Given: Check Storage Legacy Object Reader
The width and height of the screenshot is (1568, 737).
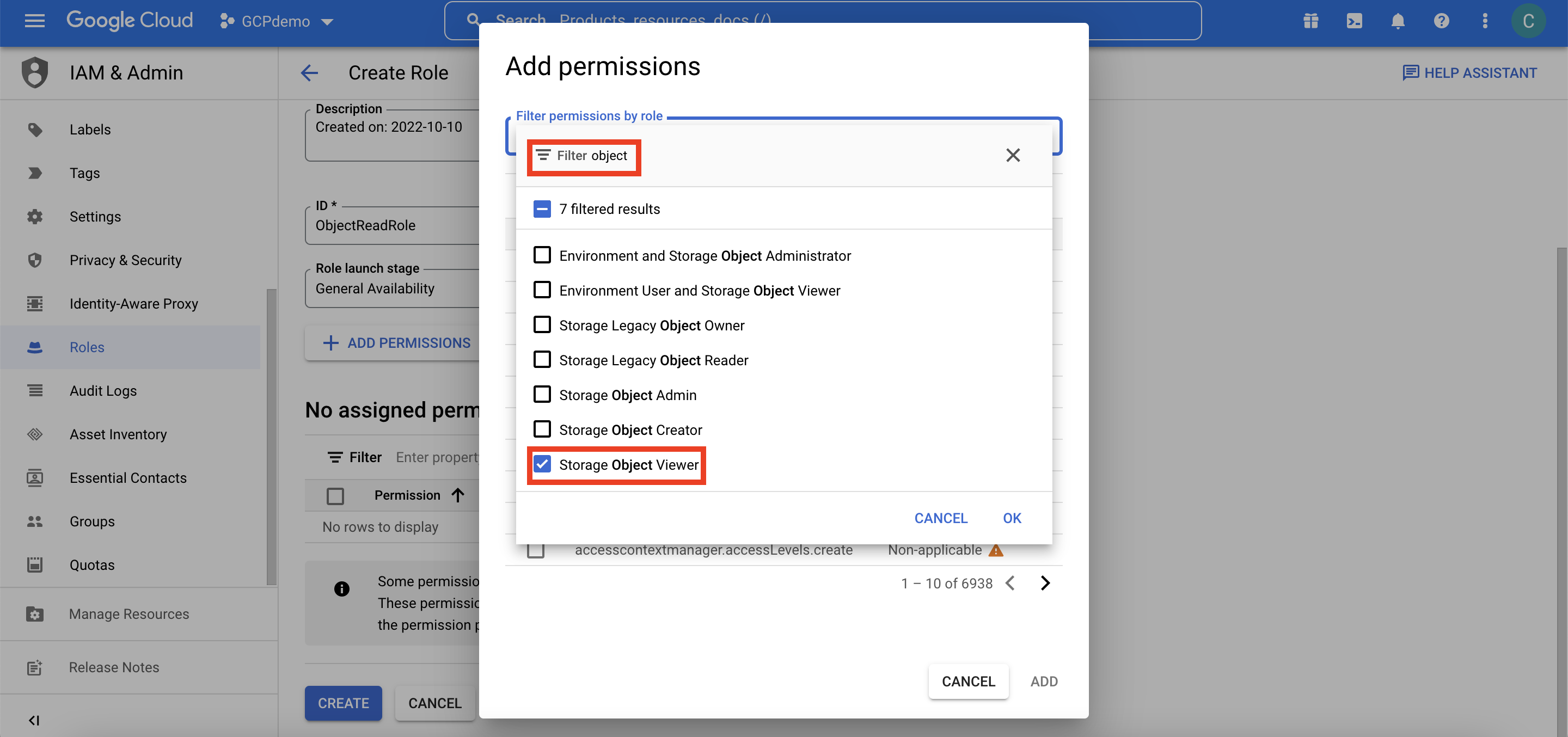Looking at the screenshot, I should tap(542, 360).
